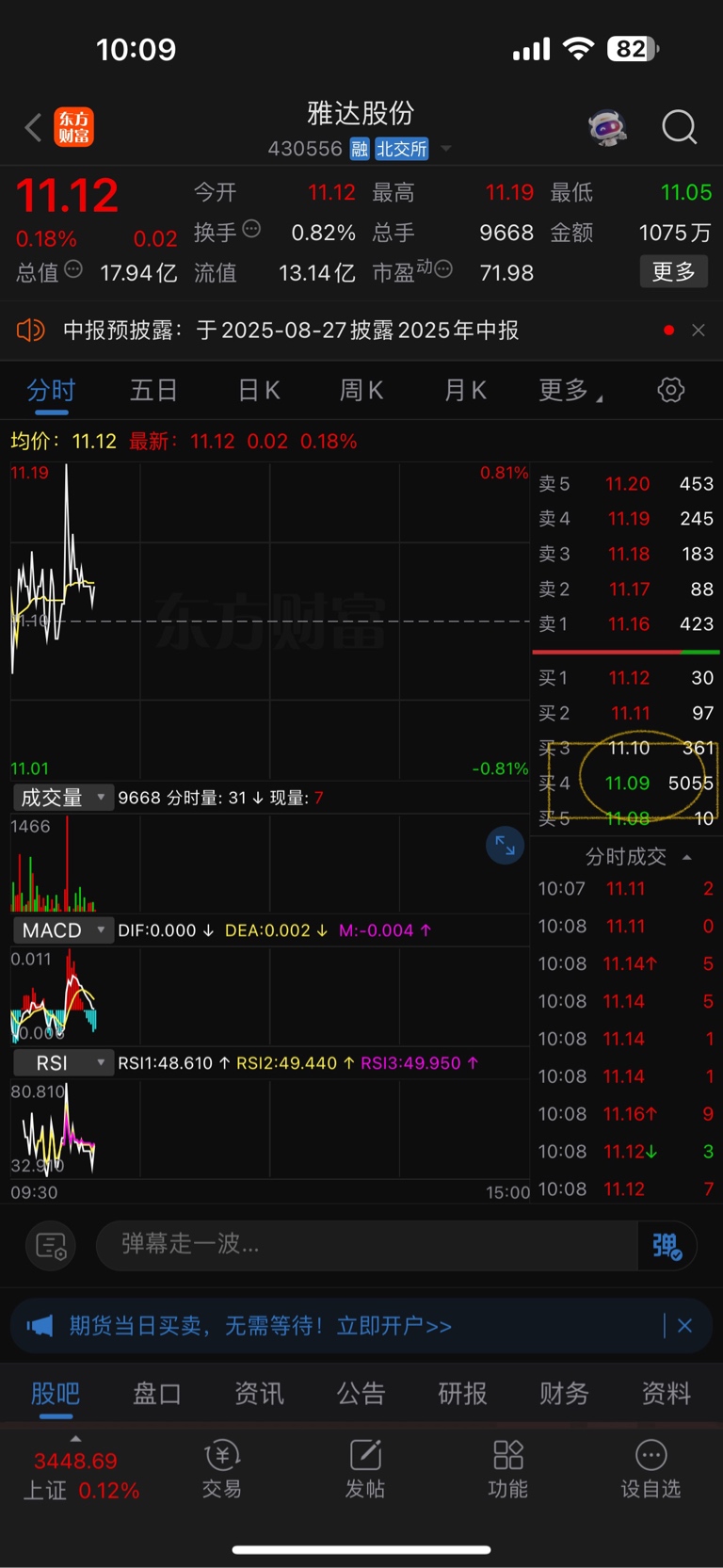Open 总值 info circle icon

[x=73, y=269]
